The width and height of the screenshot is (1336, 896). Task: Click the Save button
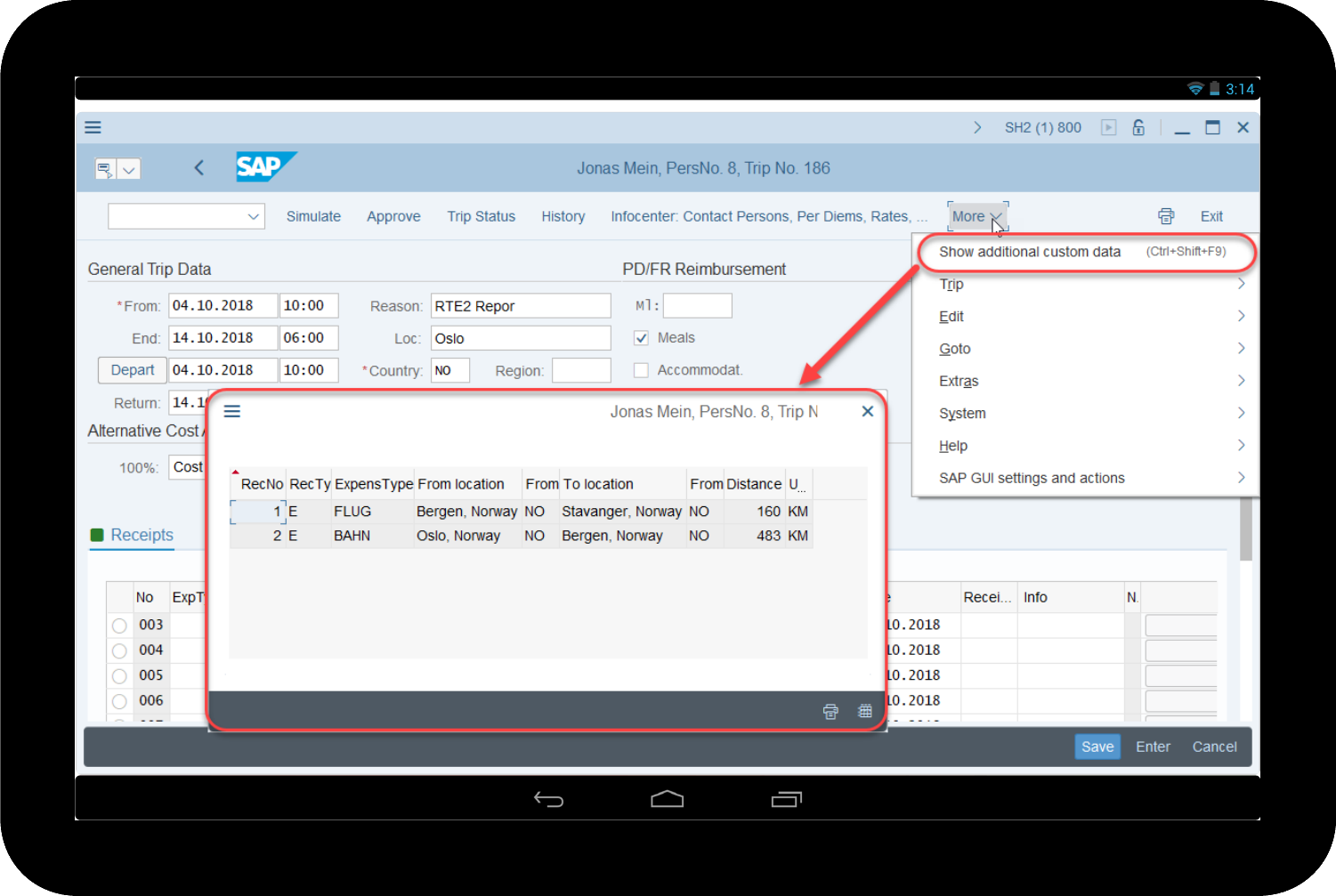tap(1097, 747)
